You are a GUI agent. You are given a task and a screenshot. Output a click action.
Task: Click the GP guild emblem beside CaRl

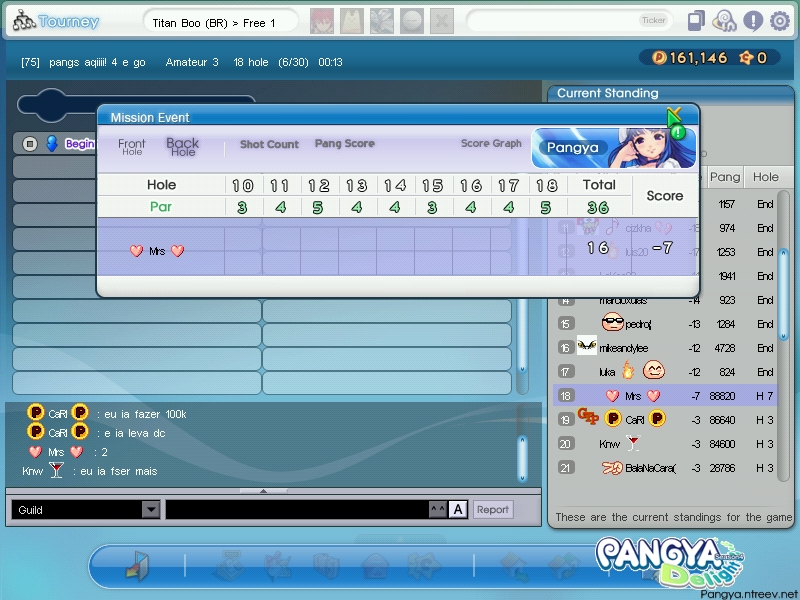tap(588, 416)
